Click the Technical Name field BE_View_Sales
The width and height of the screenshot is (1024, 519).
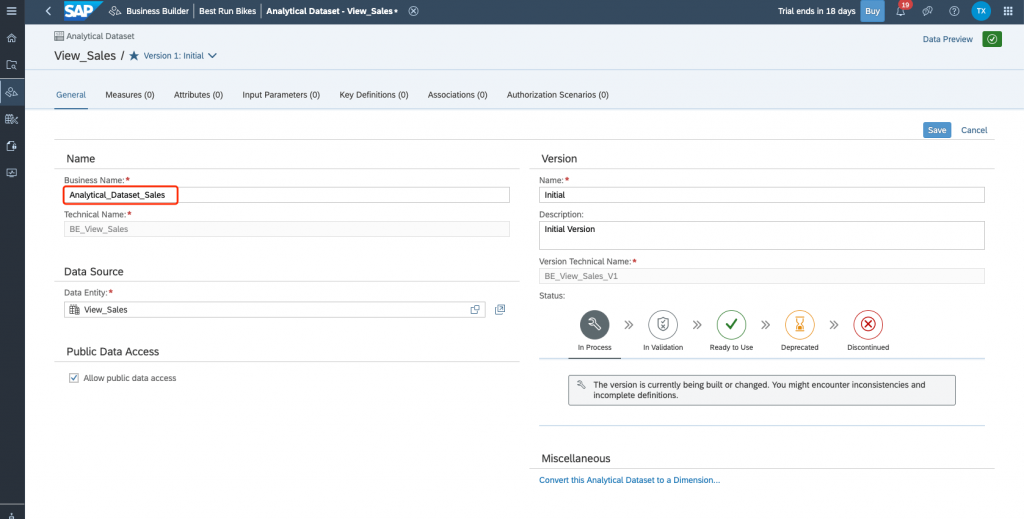(x=287, y=228)
